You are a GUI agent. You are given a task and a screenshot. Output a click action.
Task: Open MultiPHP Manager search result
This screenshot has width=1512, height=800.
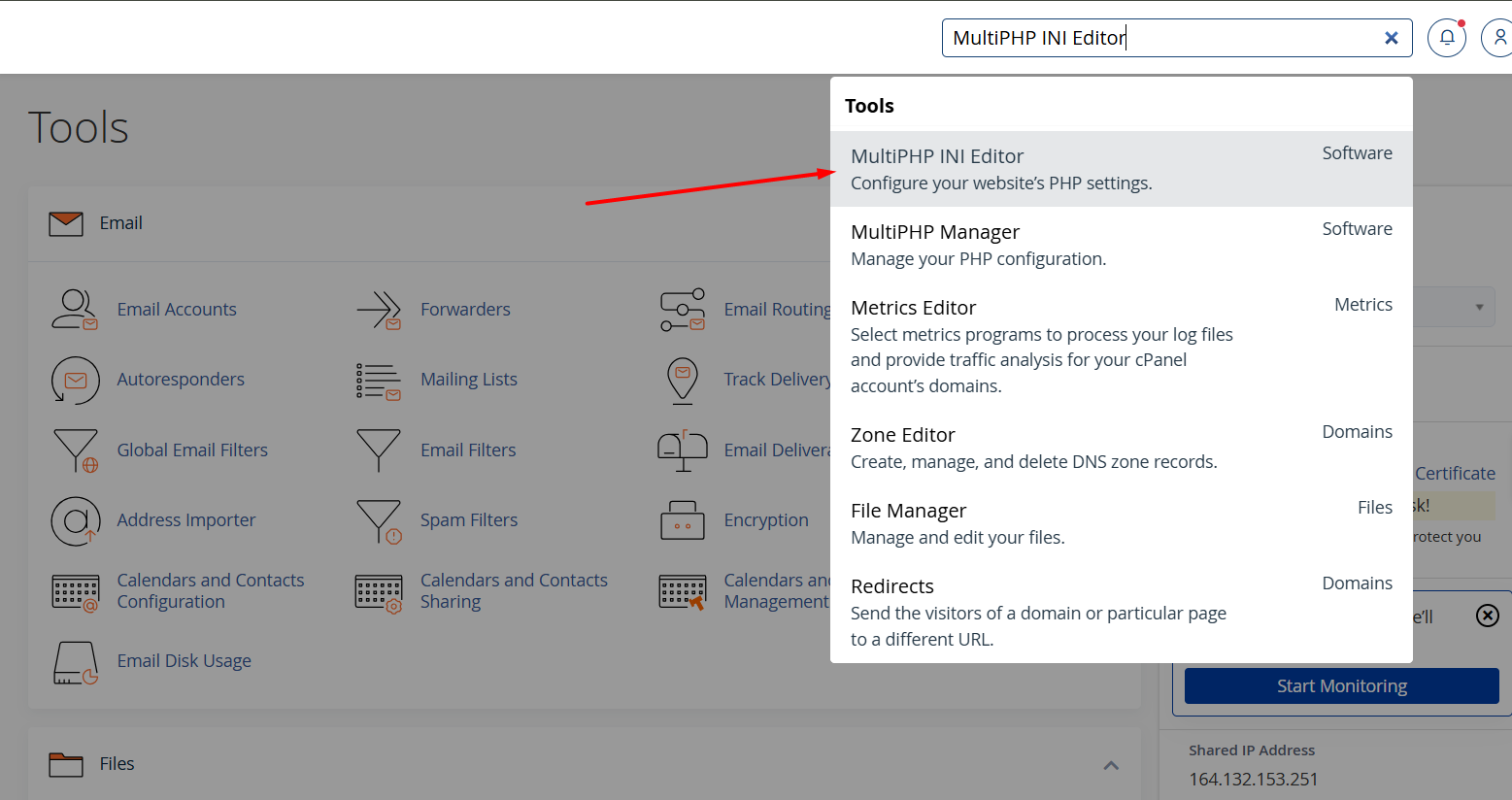tap(1121, 245)
